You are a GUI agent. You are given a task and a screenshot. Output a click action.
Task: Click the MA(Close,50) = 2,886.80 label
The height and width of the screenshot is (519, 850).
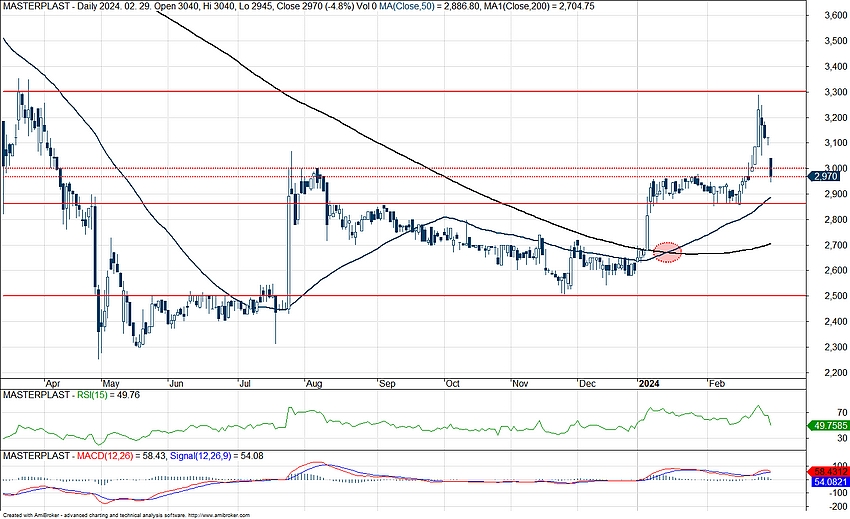click(x=428, y=6)
